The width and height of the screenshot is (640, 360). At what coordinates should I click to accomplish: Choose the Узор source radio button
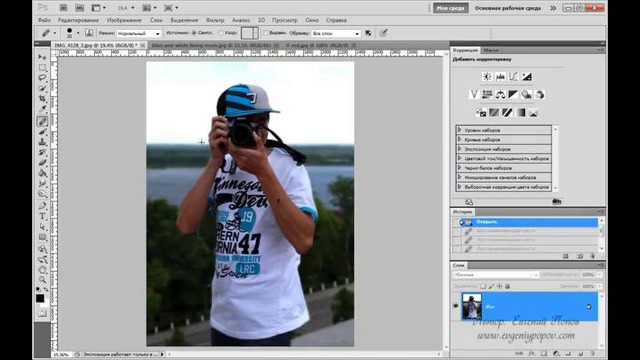221,33
